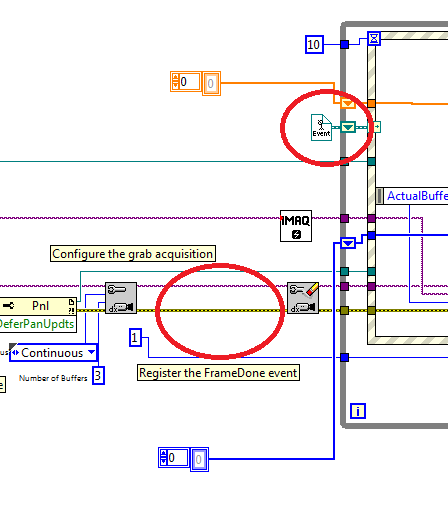The image size is (448, 511).
Task: Select the loop iteration terminal i
Action: pos(358,411)
